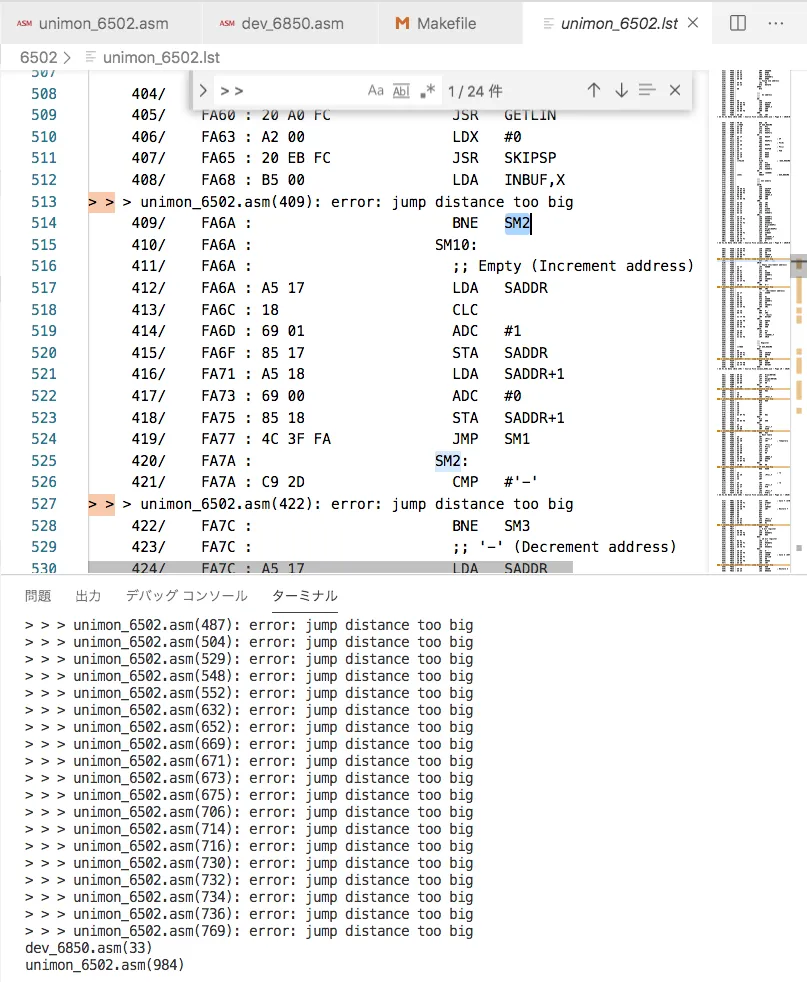Click terminal error line for asm(487)
Image resolution: width=807 pixels, height=982 pixels.
click(249, 625)
